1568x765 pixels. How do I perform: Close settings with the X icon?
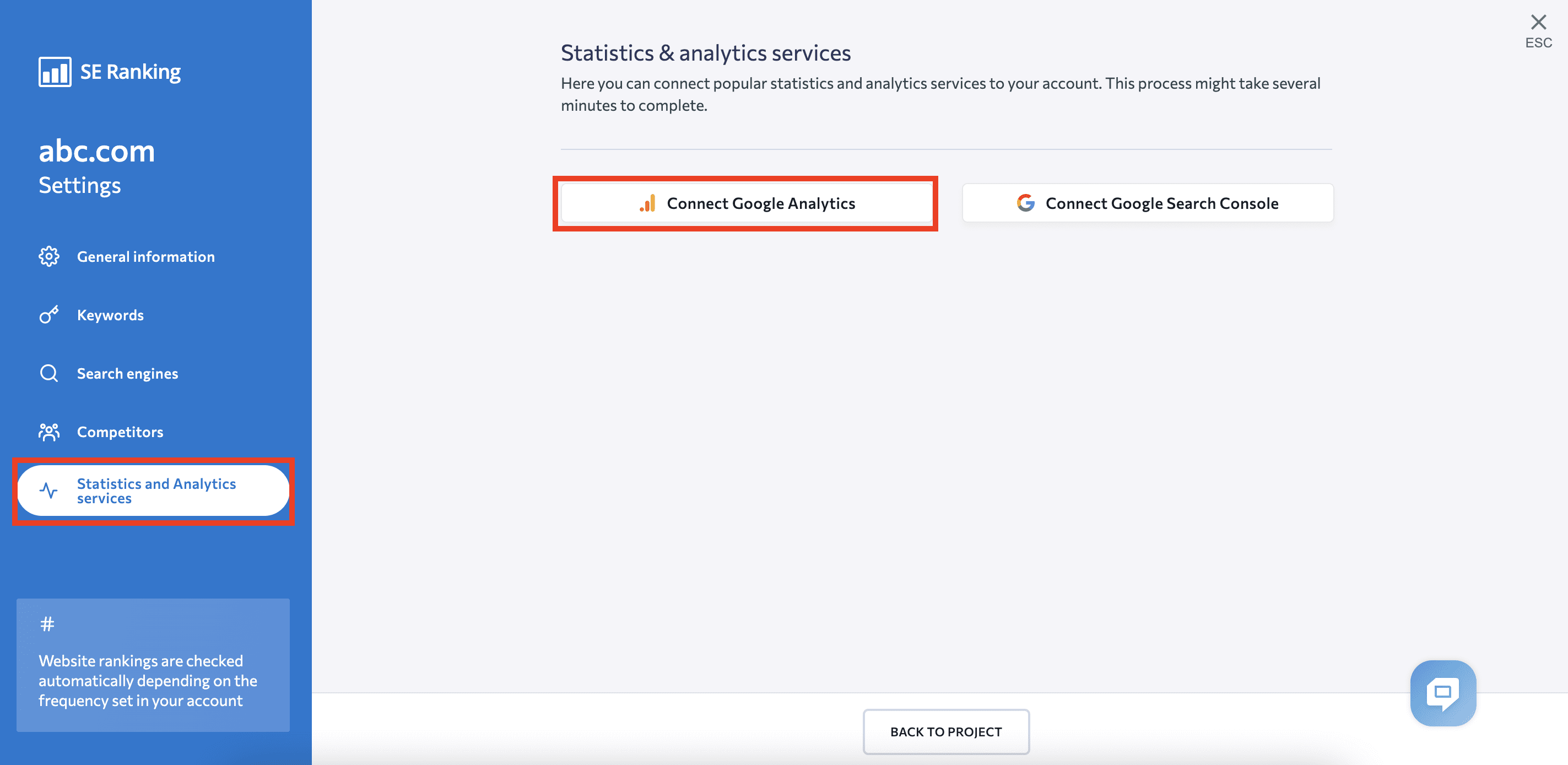tap(1538, 23)
